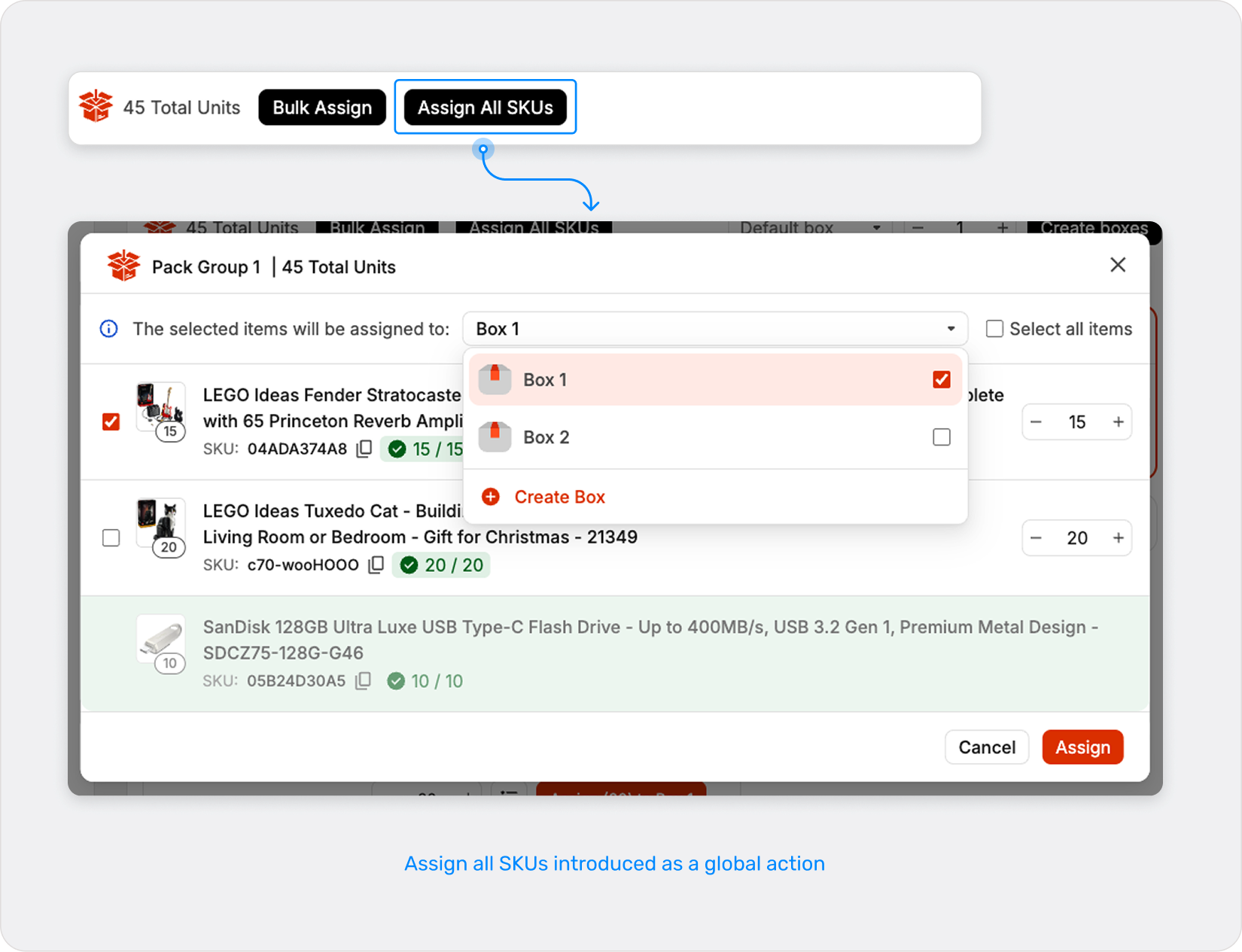The width and height of the screenshot is (1242, 952).
Task: Uncheck the LEGO Fender Stratocaster item
Action: click(x=111, y=422)
